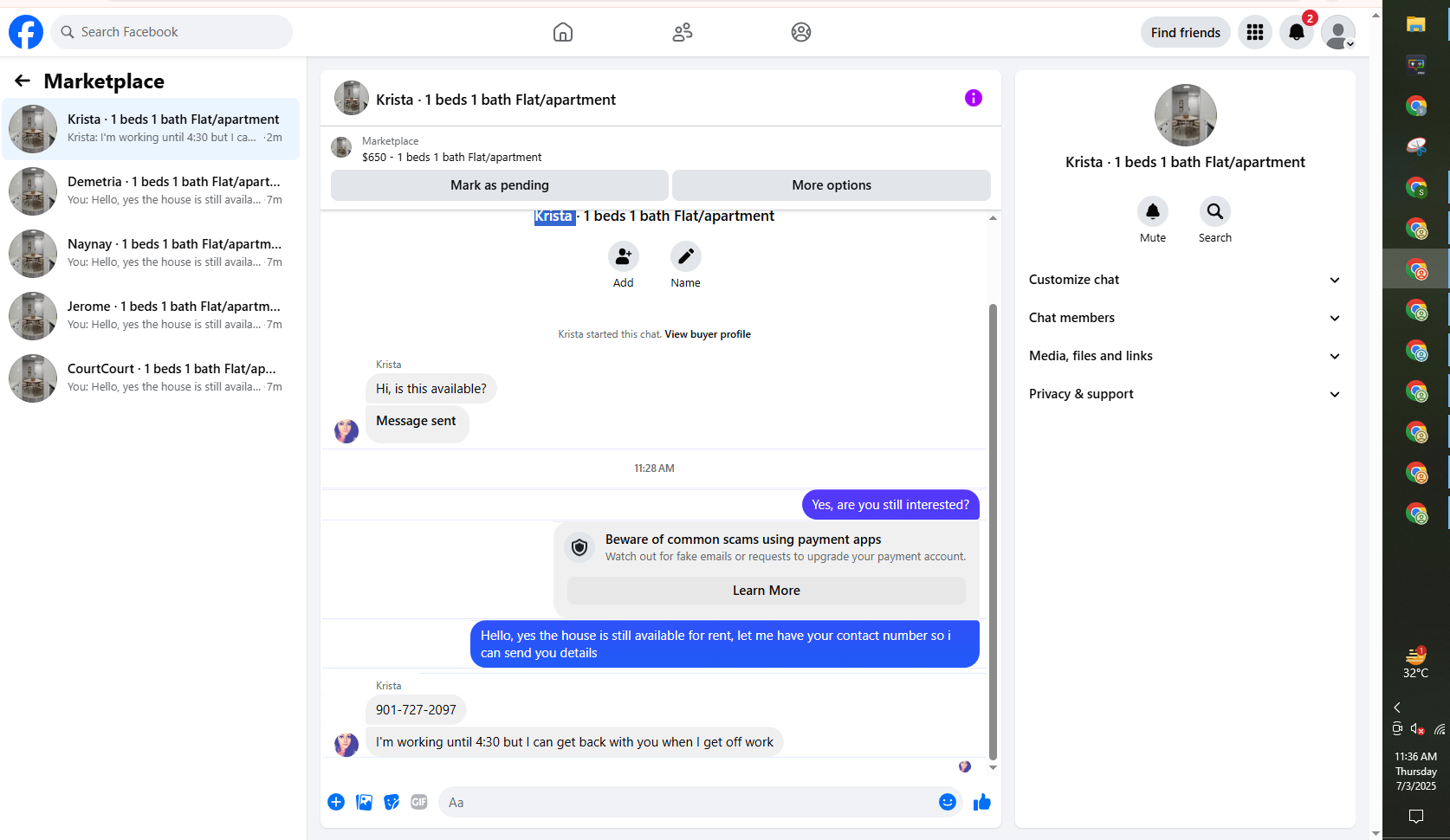Open the CourtCourt conversation in the list
Screen dimensions: 1450x840
(151, 378)
